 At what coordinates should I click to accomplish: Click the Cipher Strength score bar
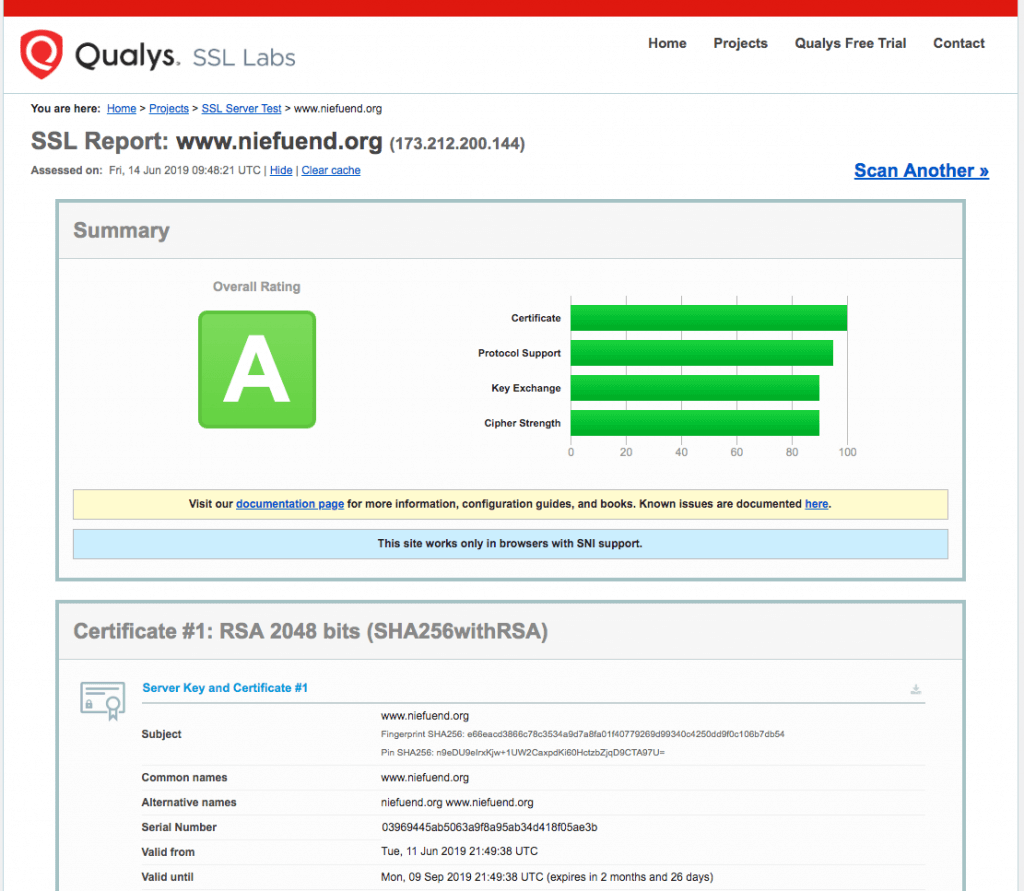(x=695, y=423)
